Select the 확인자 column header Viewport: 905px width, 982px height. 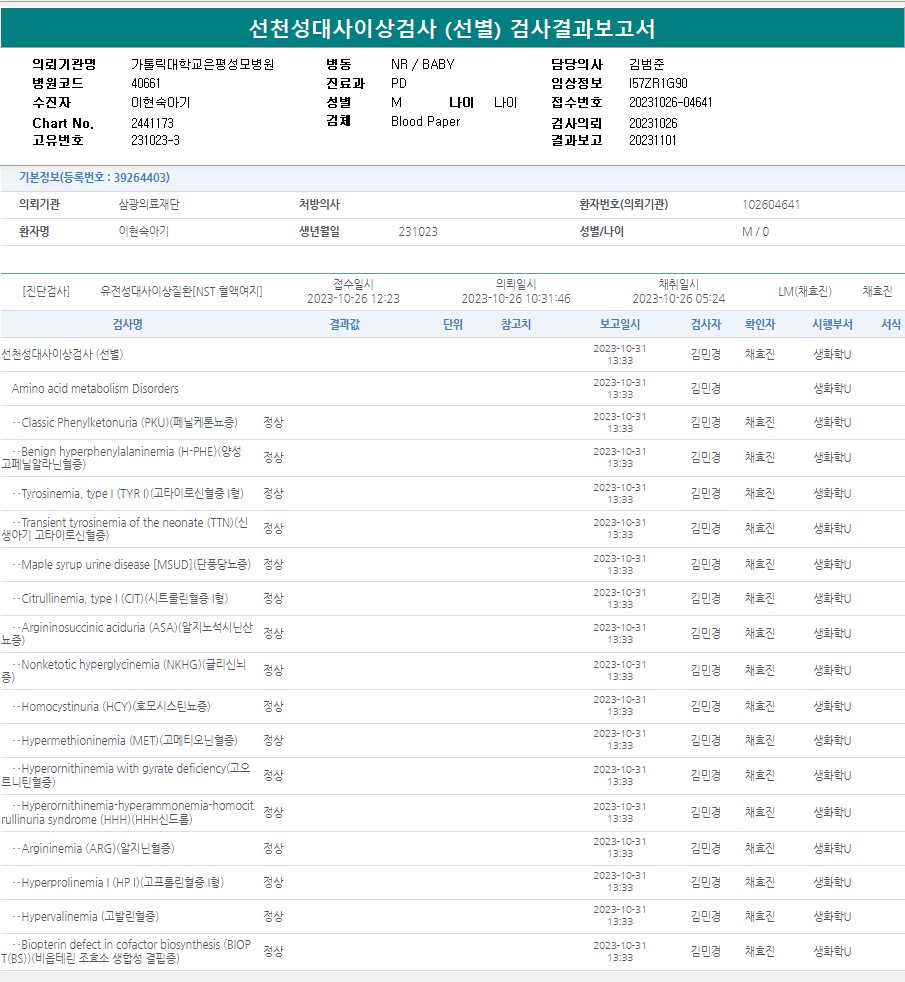pyautogui.click(x=759, y=325)
